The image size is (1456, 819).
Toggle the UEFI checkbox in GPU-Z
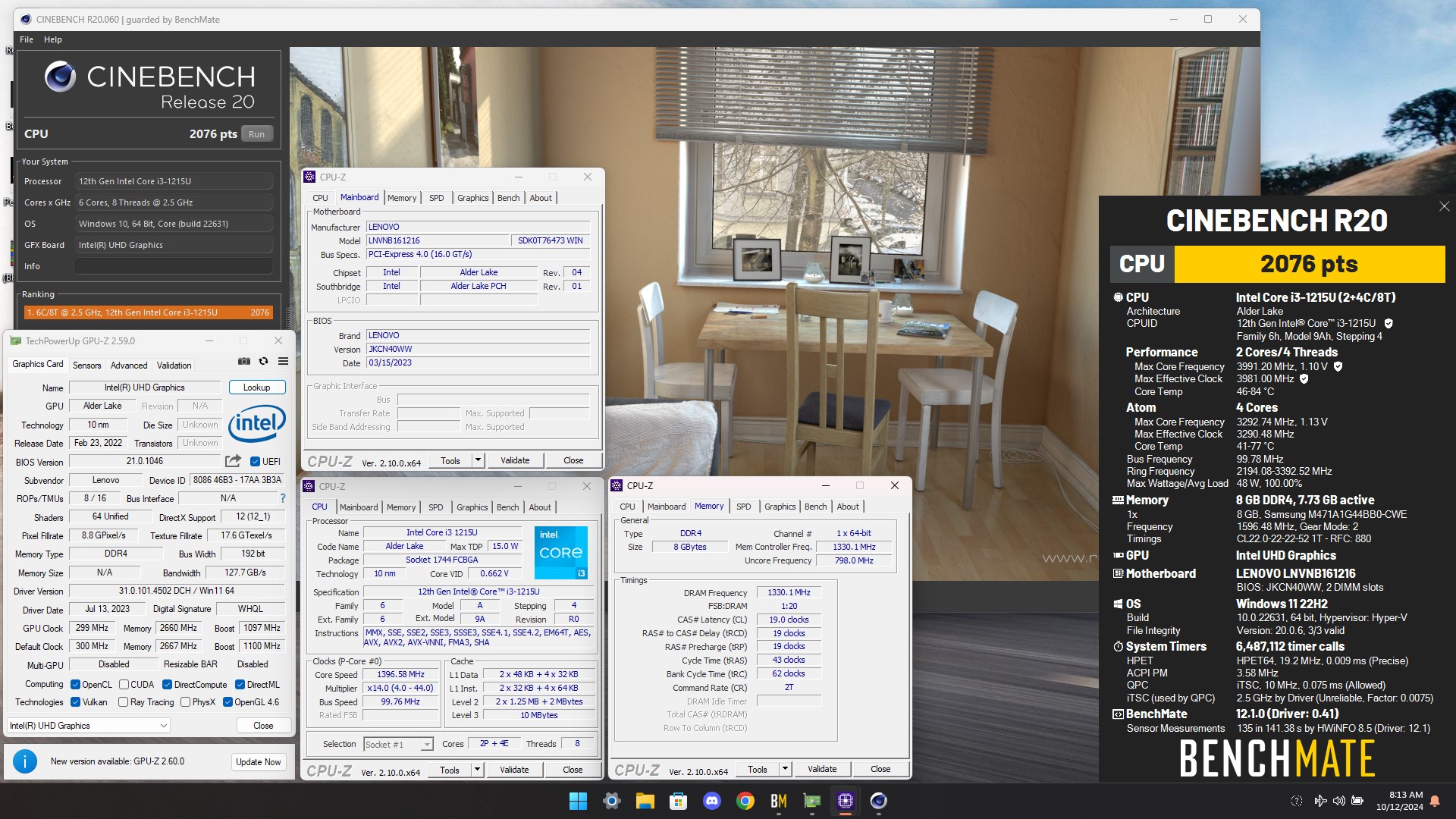point(255,461)
